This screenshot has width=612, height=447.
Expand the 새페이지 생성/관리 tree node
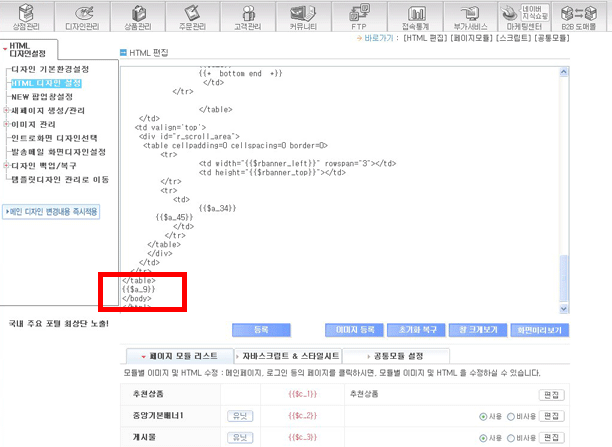[x=6, y=110]
